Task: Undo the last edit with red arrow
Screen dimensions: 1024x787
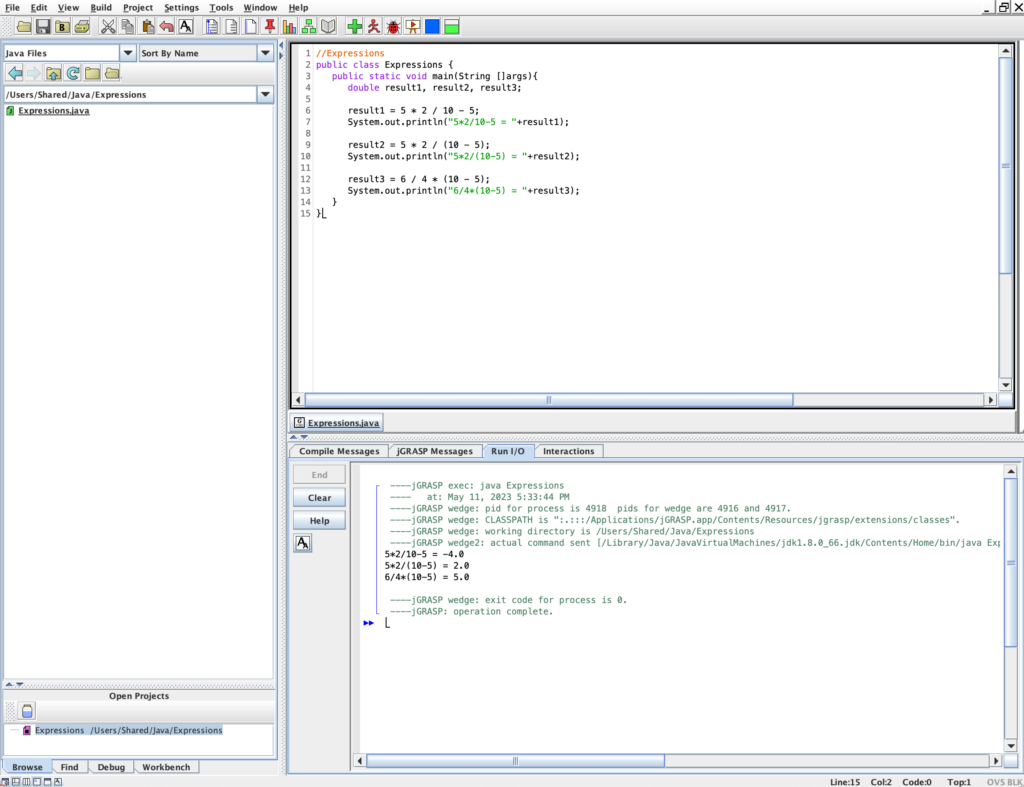Action: coord(167,27)
